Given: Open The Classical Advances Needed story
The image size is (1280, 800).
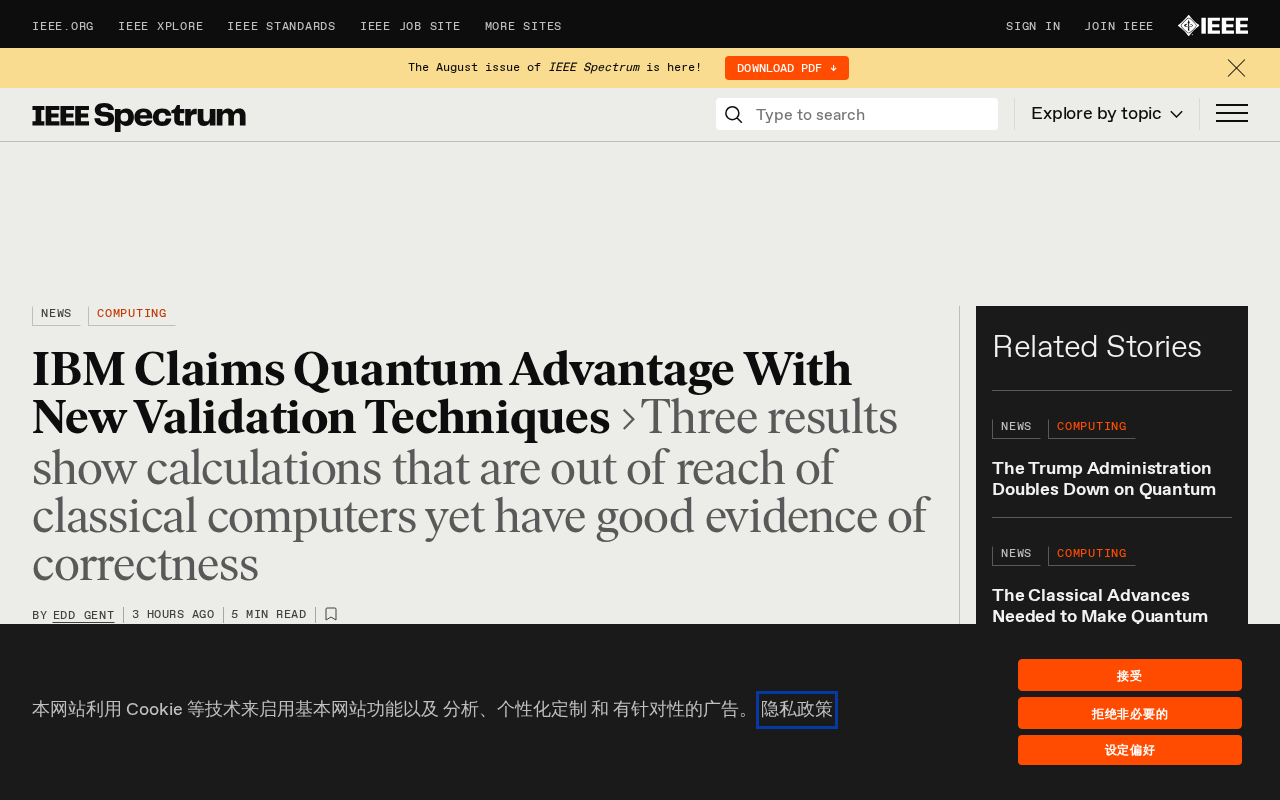Looking at the screenshot, I should (1100, 605).
